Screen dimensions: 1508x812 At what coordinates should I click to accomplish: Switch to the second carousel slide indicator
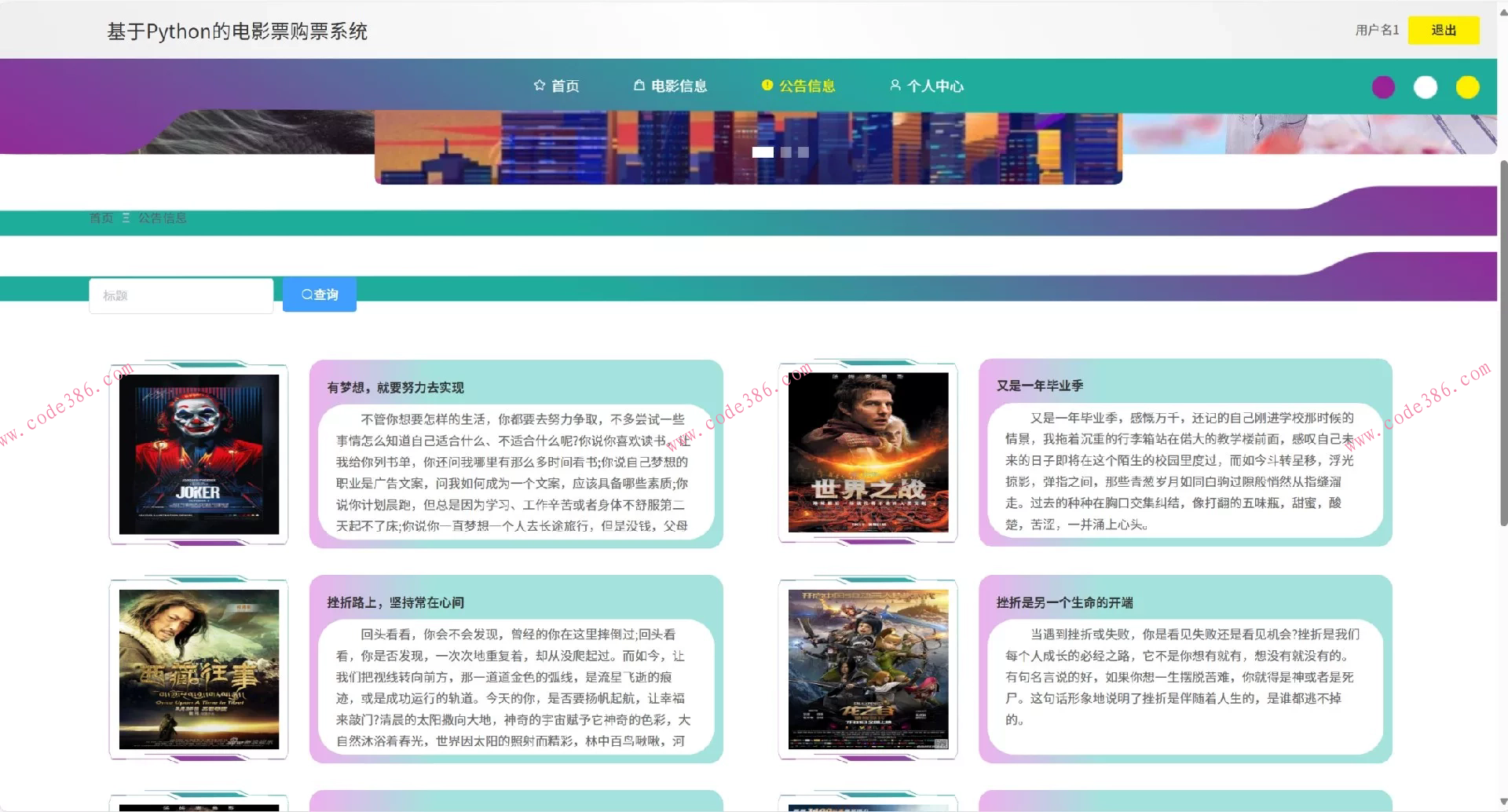786,152
